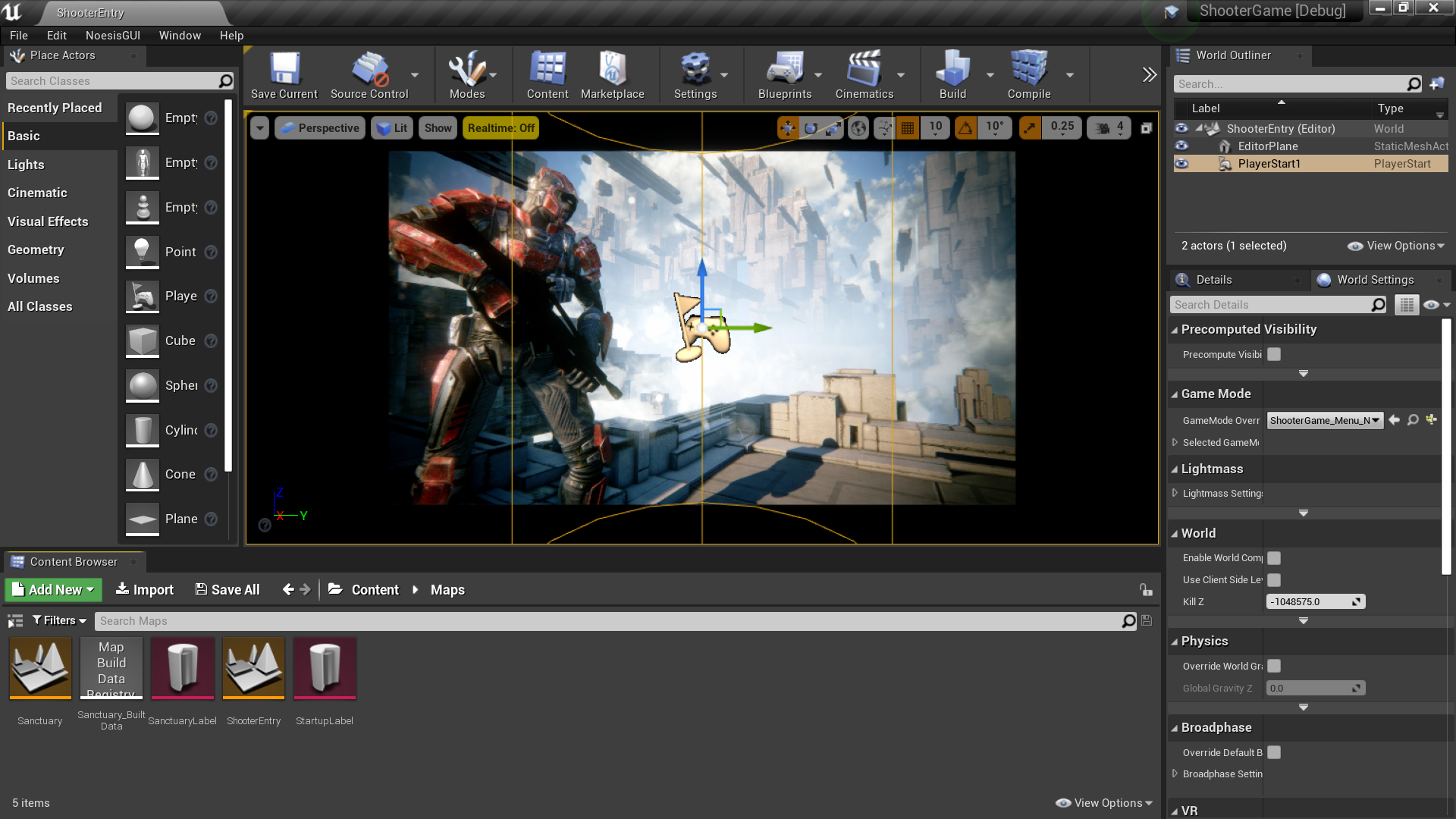Click the Import button in Content Browser

click(x=144, y=590)
